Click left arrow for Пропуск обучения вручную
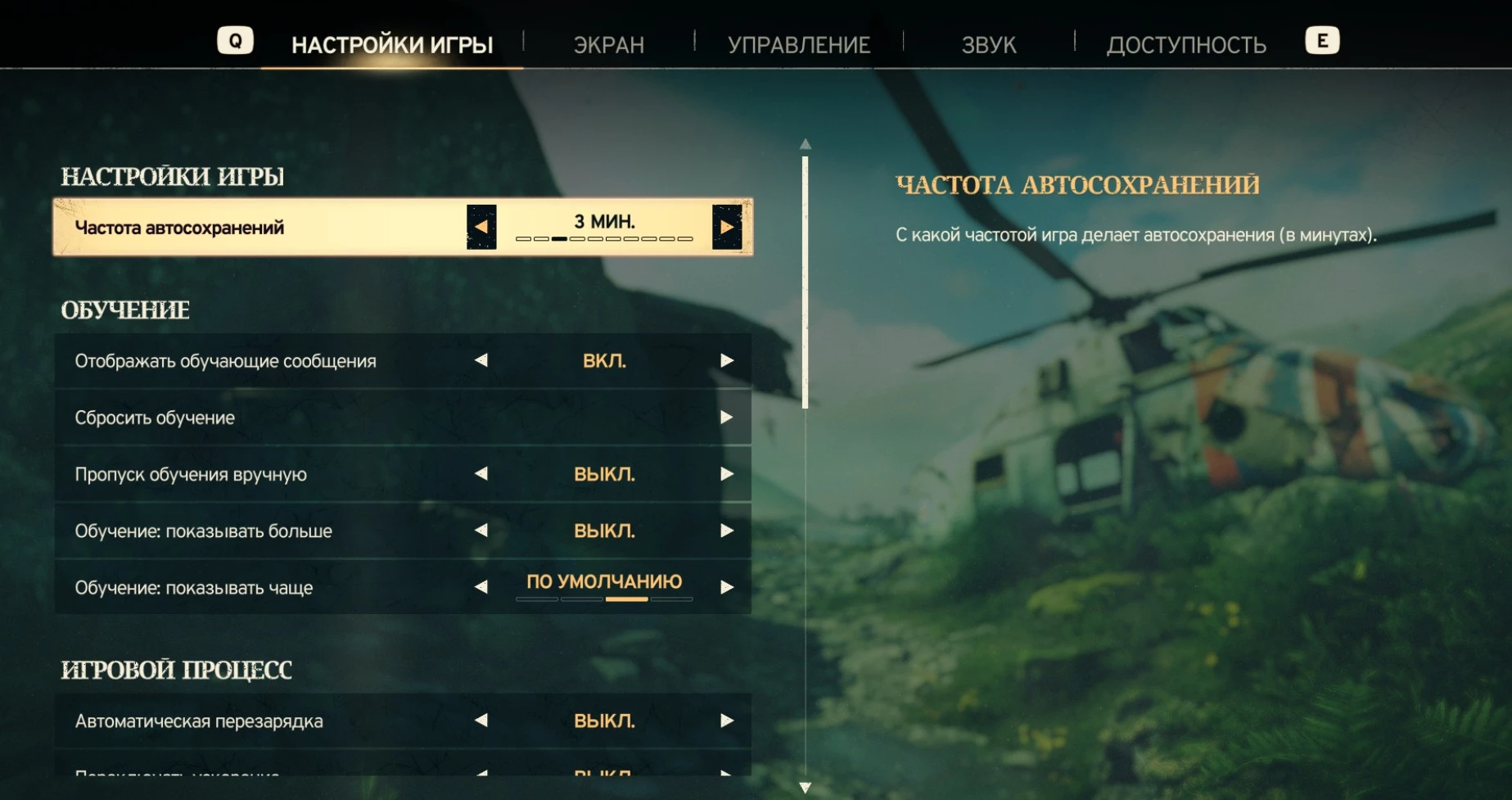This screenshot has height=800, width=1512. click(481, 474)
